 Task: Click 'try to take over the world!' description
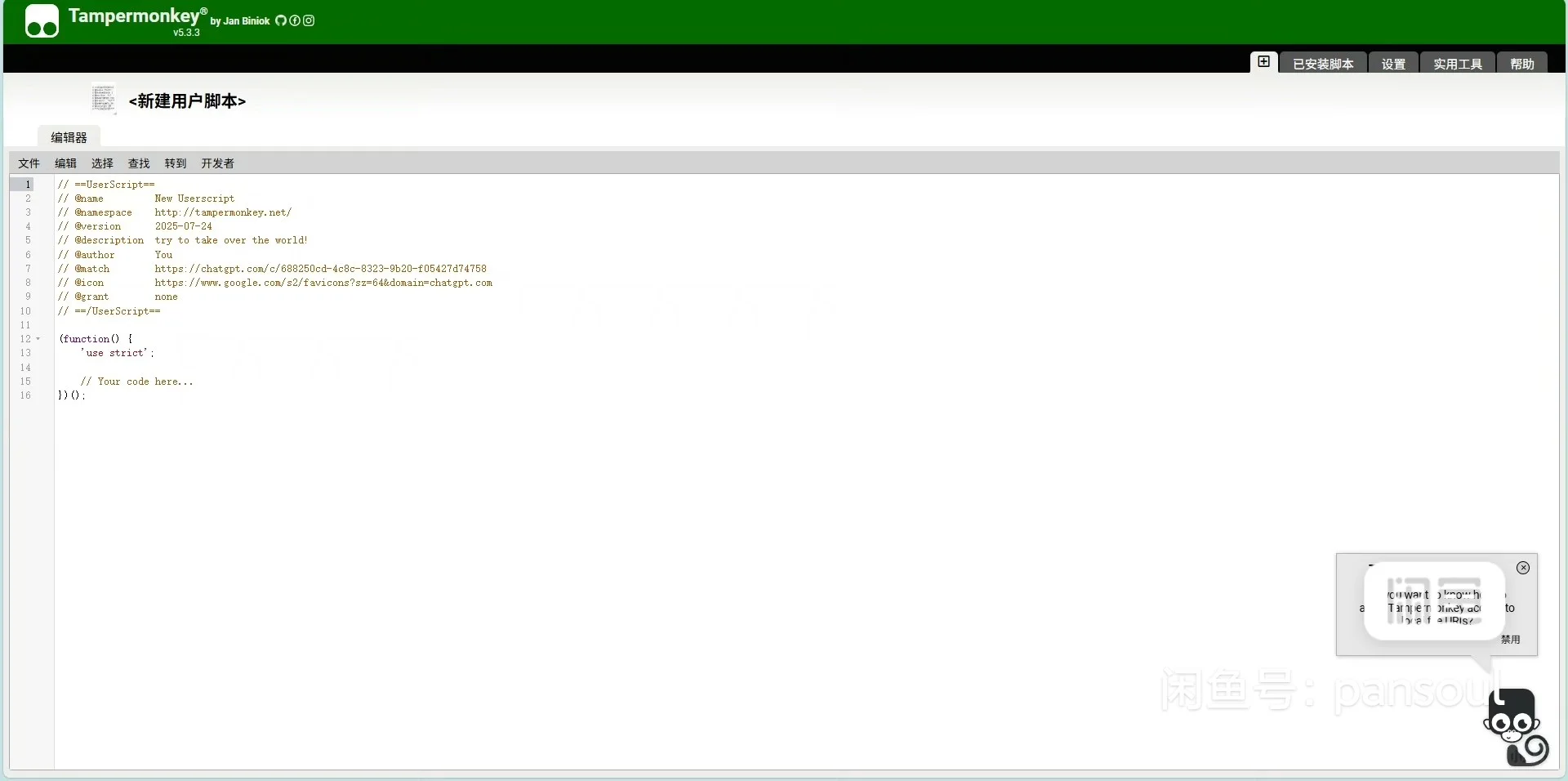[x=231, y=240]
